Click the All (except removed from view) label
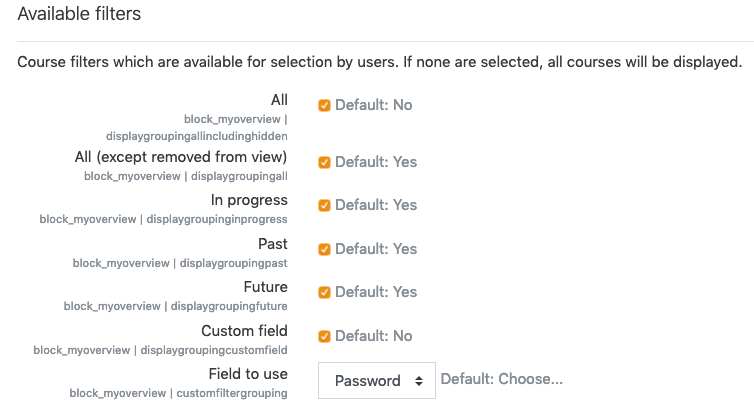The height and width of the screenshot is (408, 754). [x=181, y=157]
